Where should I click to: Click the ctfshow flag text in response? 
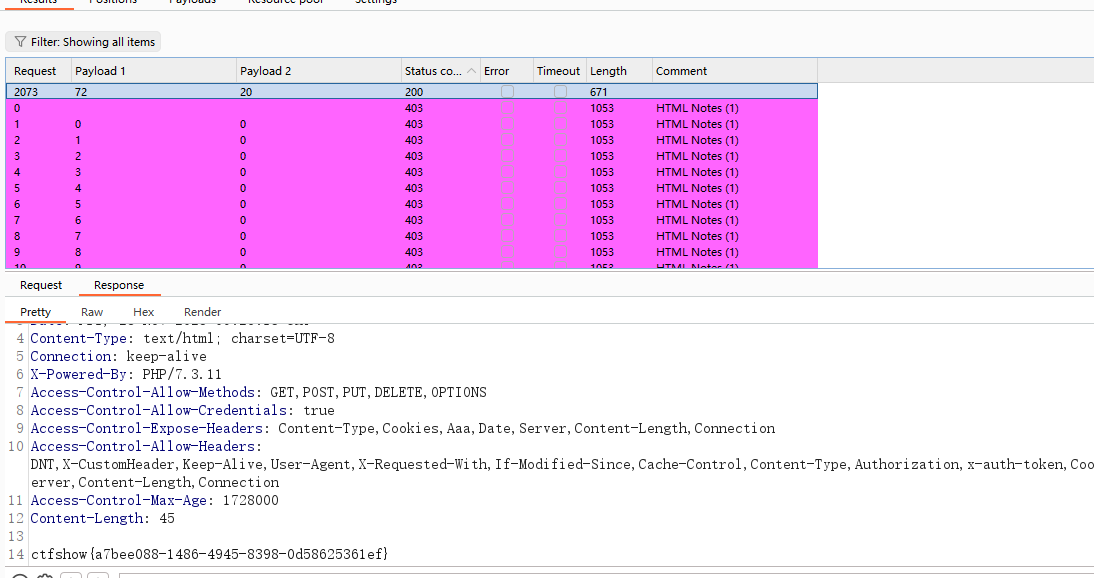[209, 554]
